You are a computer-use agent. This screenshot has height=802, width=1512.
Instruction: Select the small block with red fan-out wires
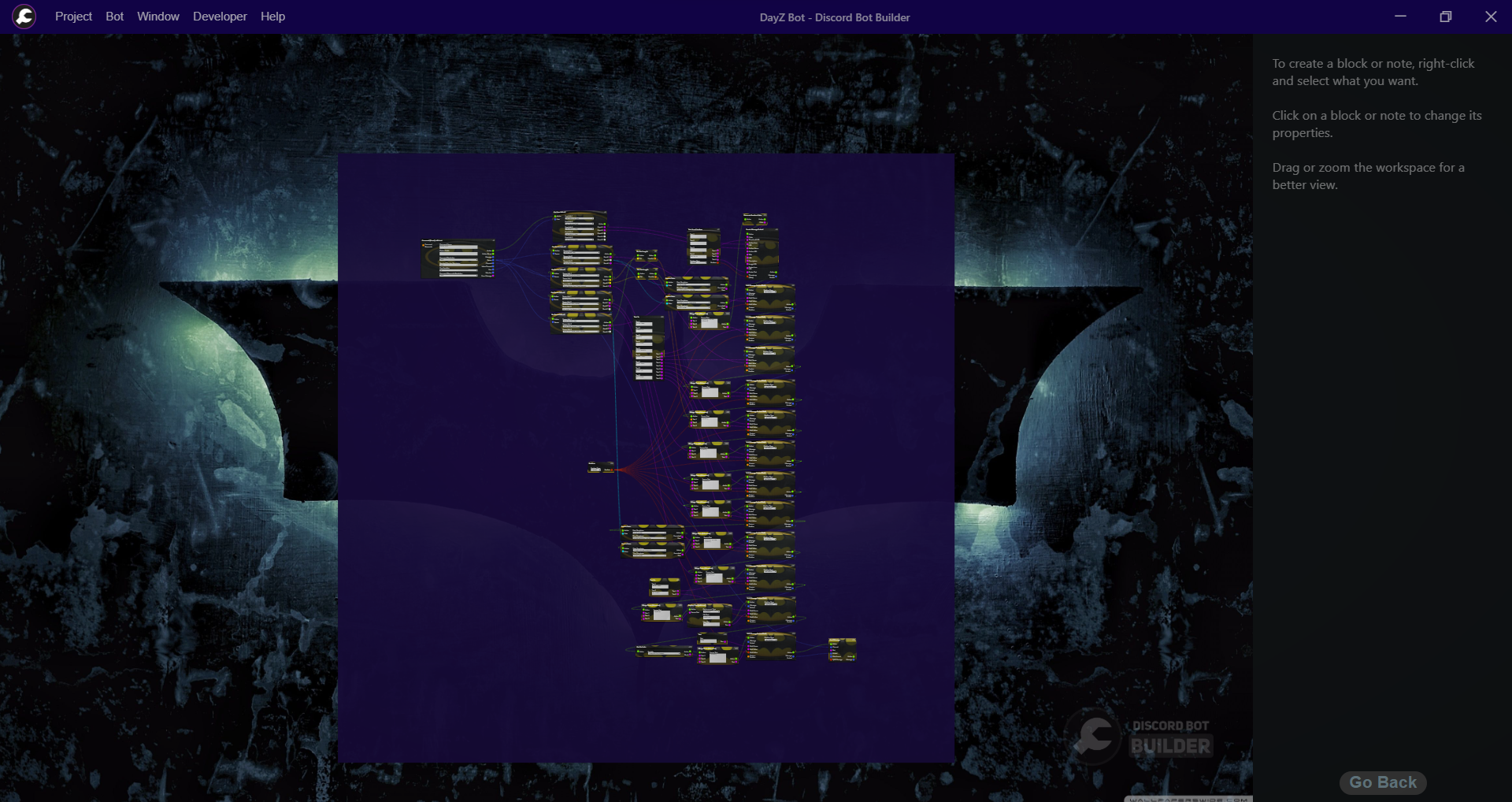point(600,468)
